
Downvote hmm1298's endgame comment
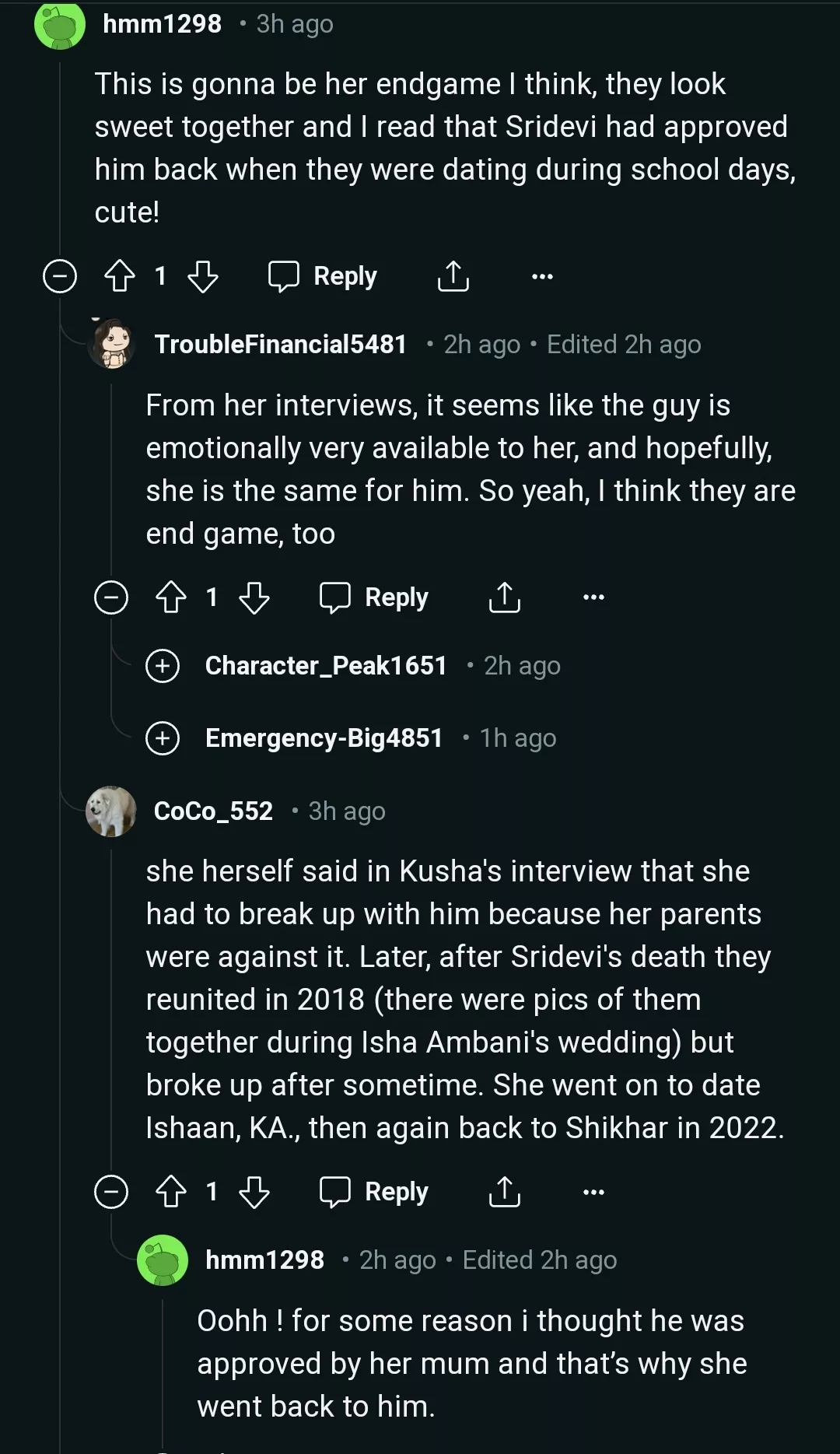203,276
